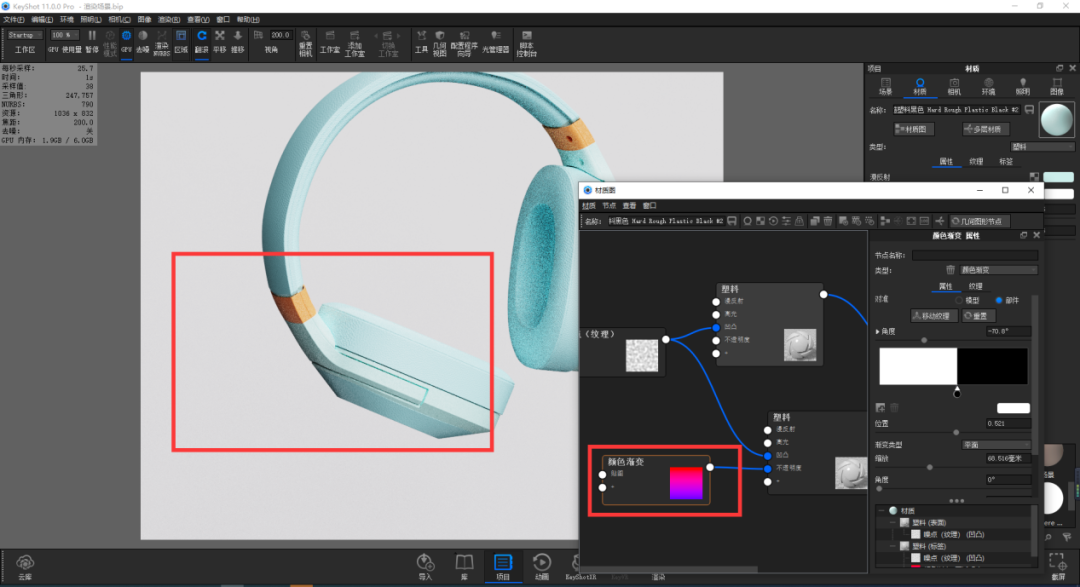
Task: Open the 节点 menu in Material Graph window
Action: [609, 206]
